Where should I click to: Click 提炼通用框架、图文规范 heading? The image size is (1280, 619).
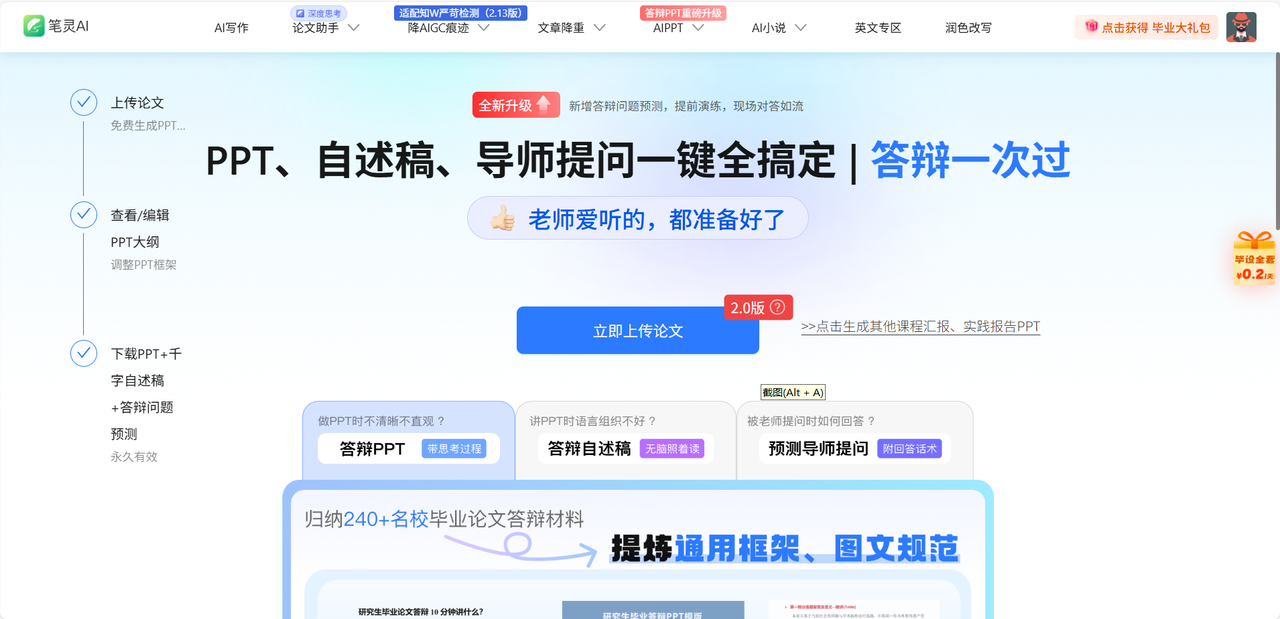coord(785,549)
